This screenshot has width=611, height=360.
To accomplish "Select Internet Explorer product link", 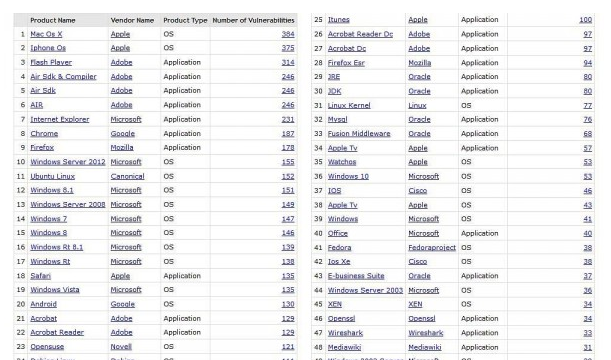I will tap(60, 120).
